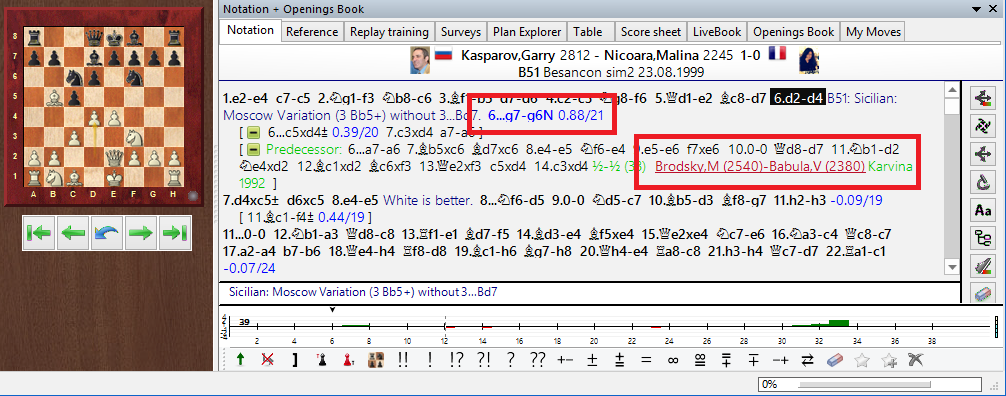Jump to the start of the game

click(x=39, y=234)
